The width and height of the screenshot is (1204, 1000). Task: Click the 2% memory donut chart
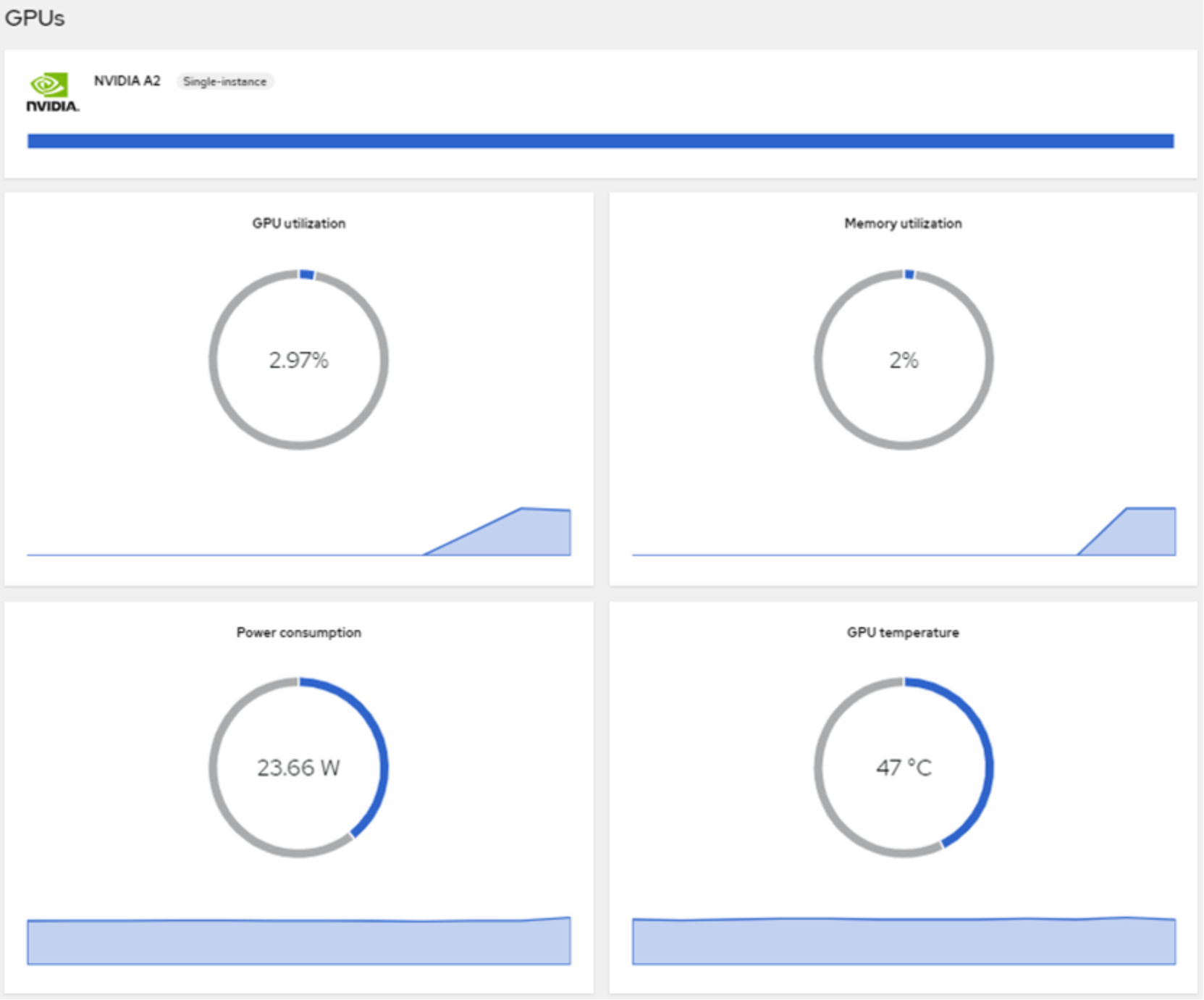[904, 360]
